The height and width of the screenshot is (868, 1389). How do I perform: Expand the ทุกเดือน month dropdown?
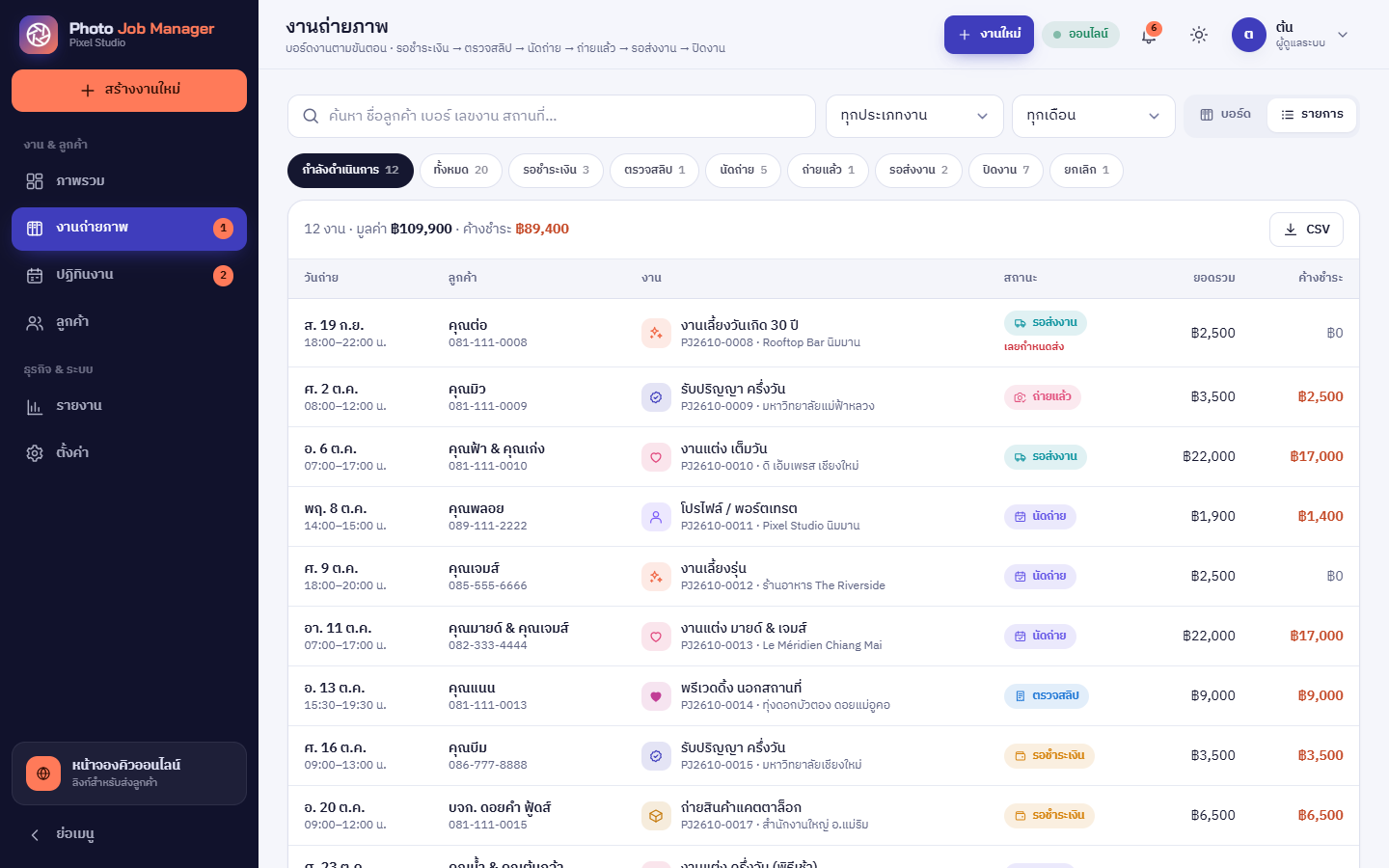click(1093, 116)
